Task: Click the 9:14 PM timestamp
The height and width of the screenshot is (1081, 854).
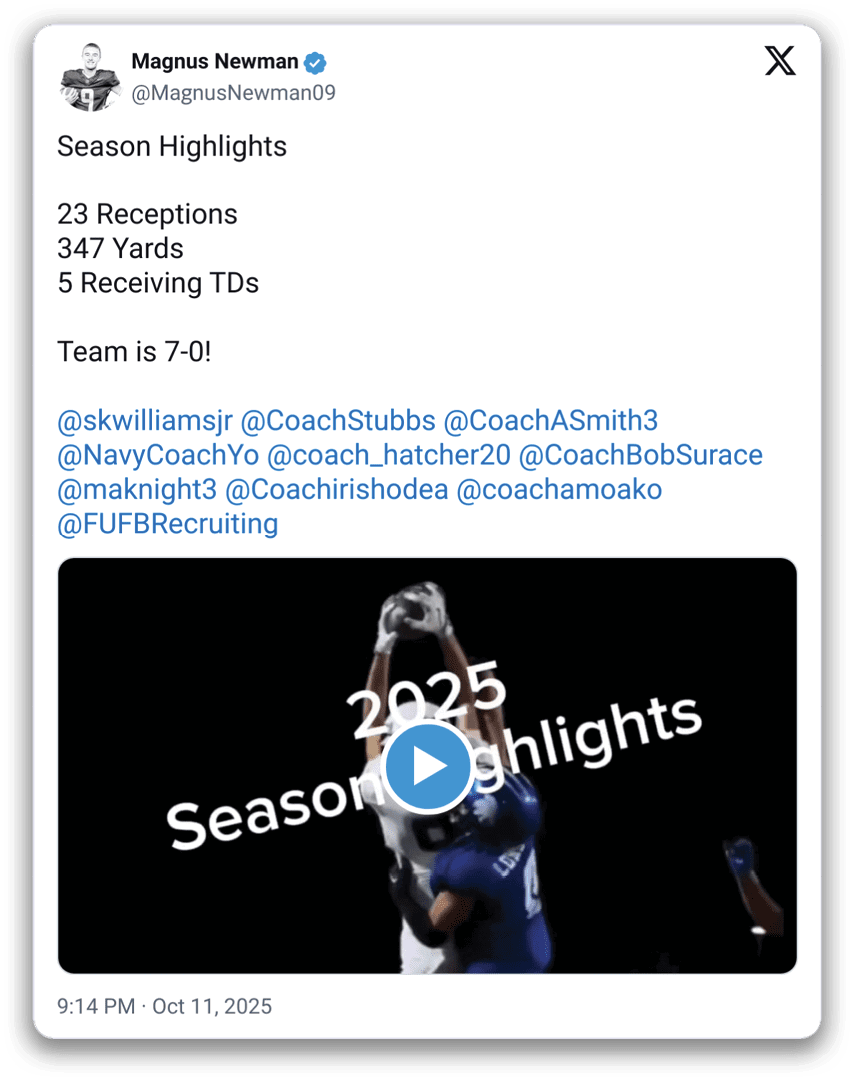Action: point(96,1007)
